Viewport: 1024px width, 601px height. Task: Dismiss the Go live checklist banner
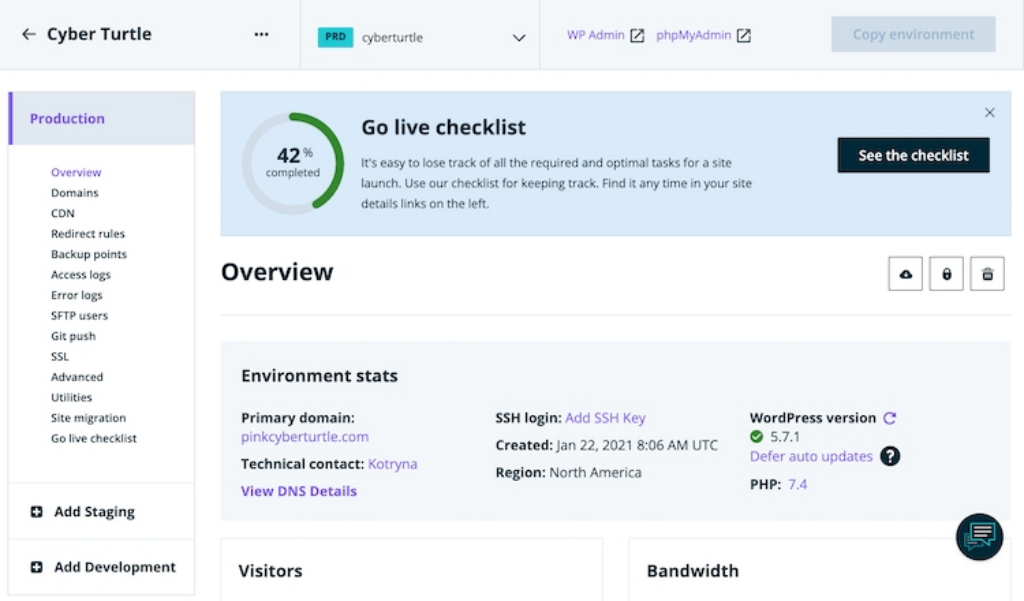point(989,112)
